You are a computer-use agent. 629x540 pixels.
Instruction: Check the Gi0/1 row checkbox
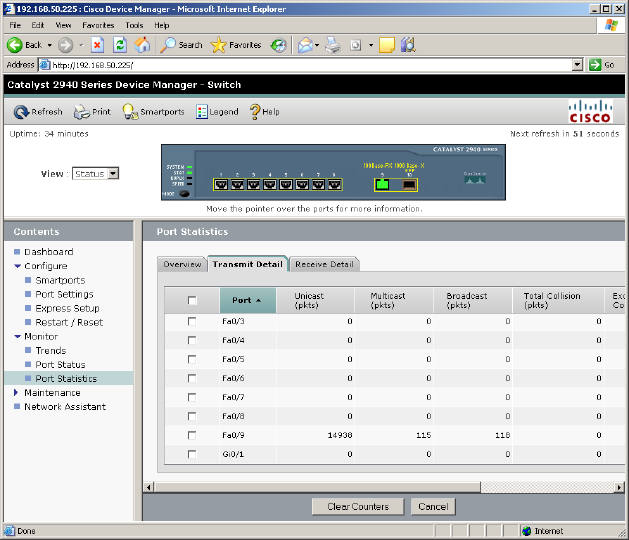192,454
